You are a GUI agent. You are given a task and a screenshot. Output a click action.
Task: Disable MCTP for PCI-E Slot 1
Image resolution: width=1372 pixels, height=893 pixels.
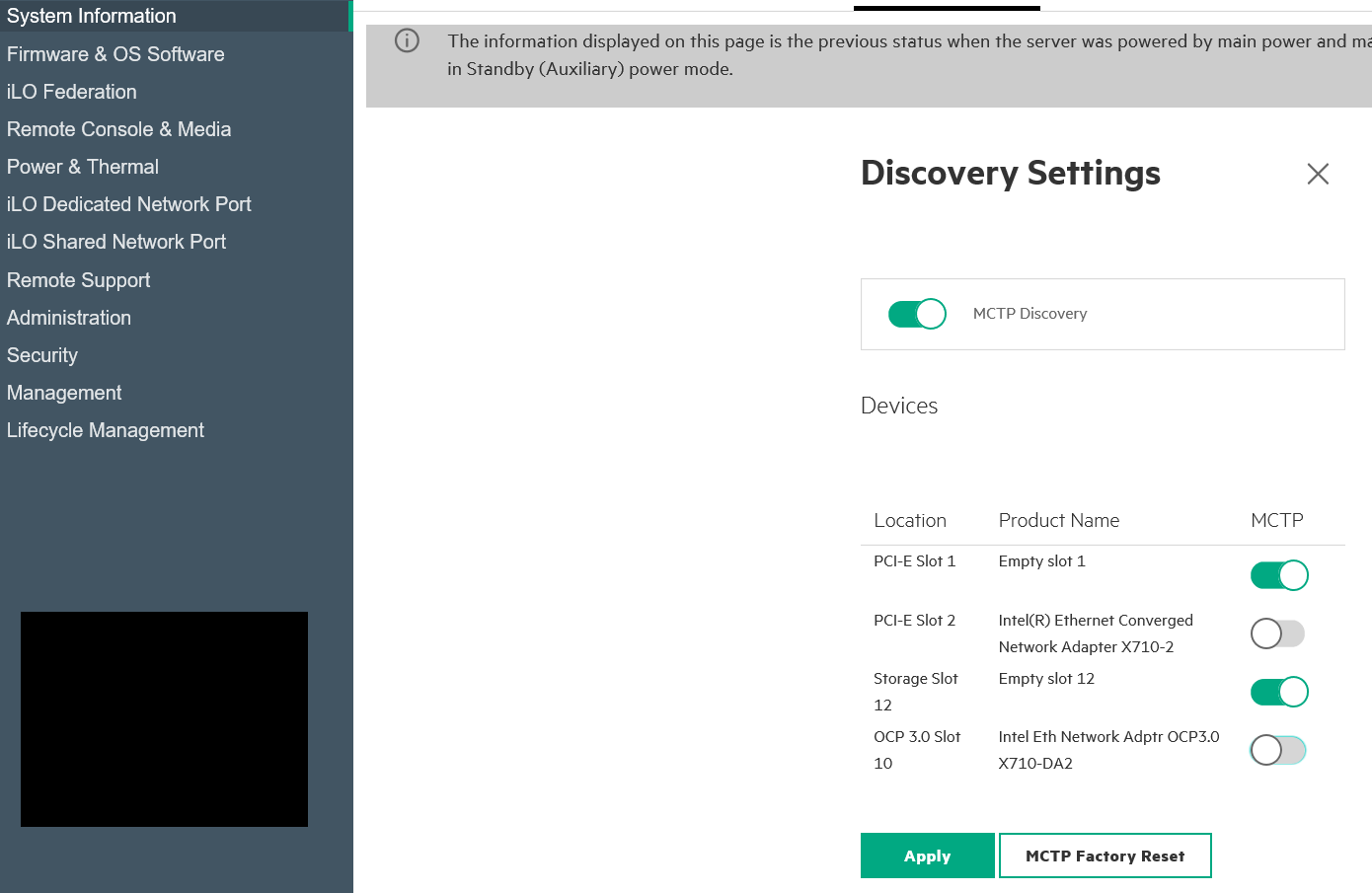click(x=1279, y=575)
